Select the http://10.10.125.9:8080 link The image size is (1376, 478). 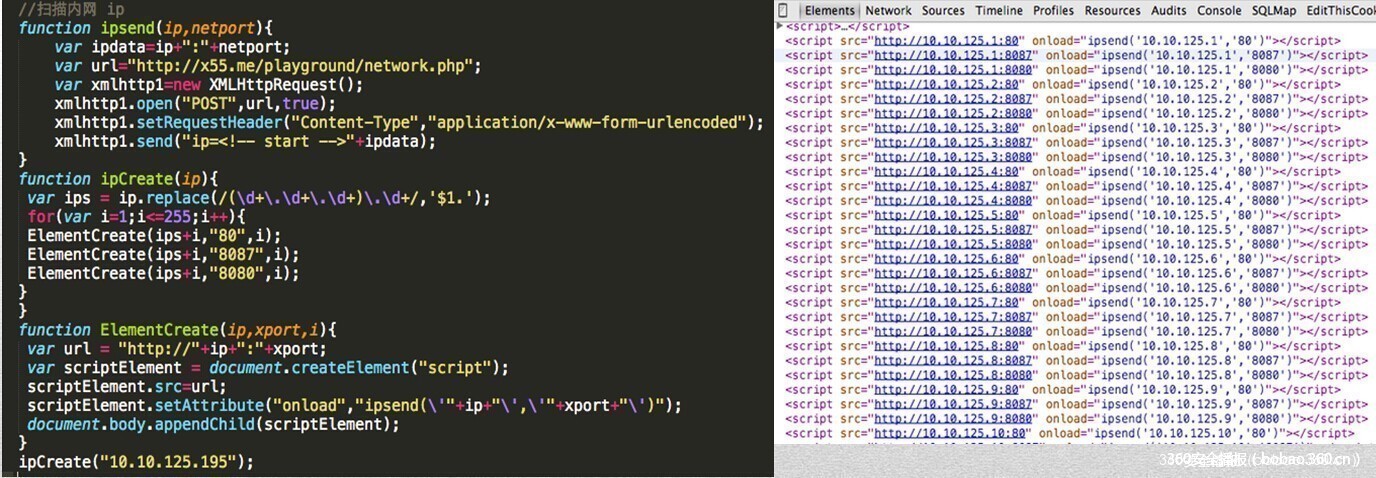coord(953,418)
